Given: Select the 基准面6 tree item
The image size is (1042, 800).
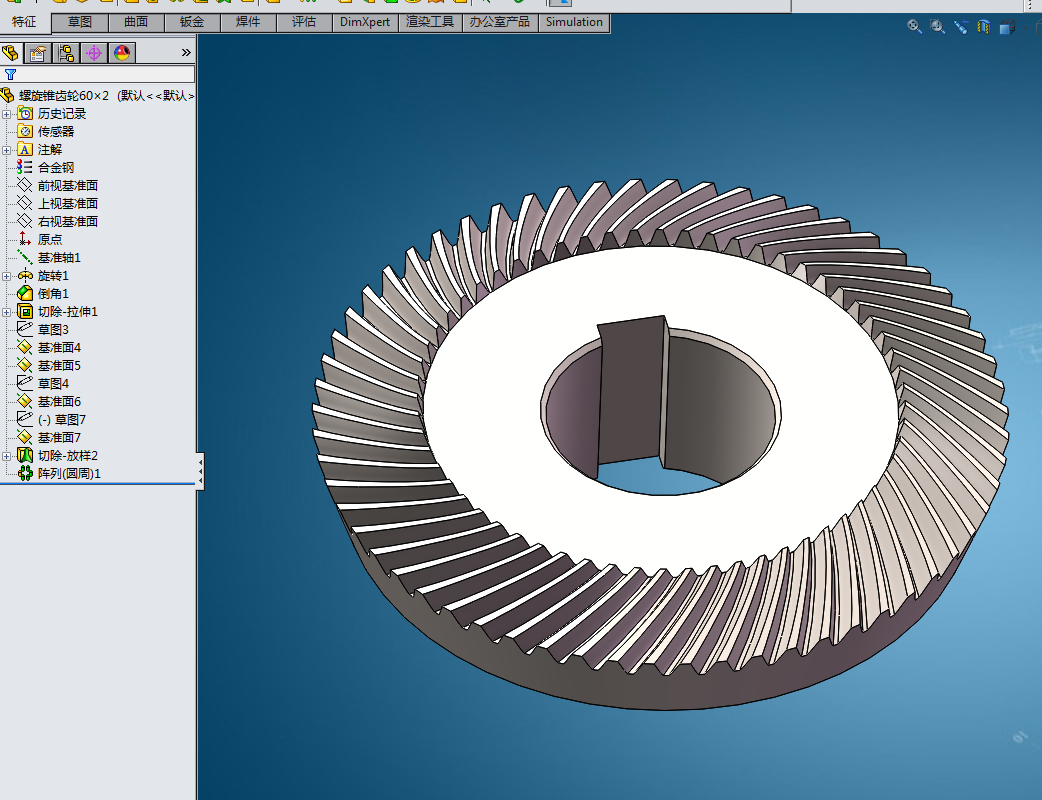Looking at the screenshot, I should (x=58, y=401).
